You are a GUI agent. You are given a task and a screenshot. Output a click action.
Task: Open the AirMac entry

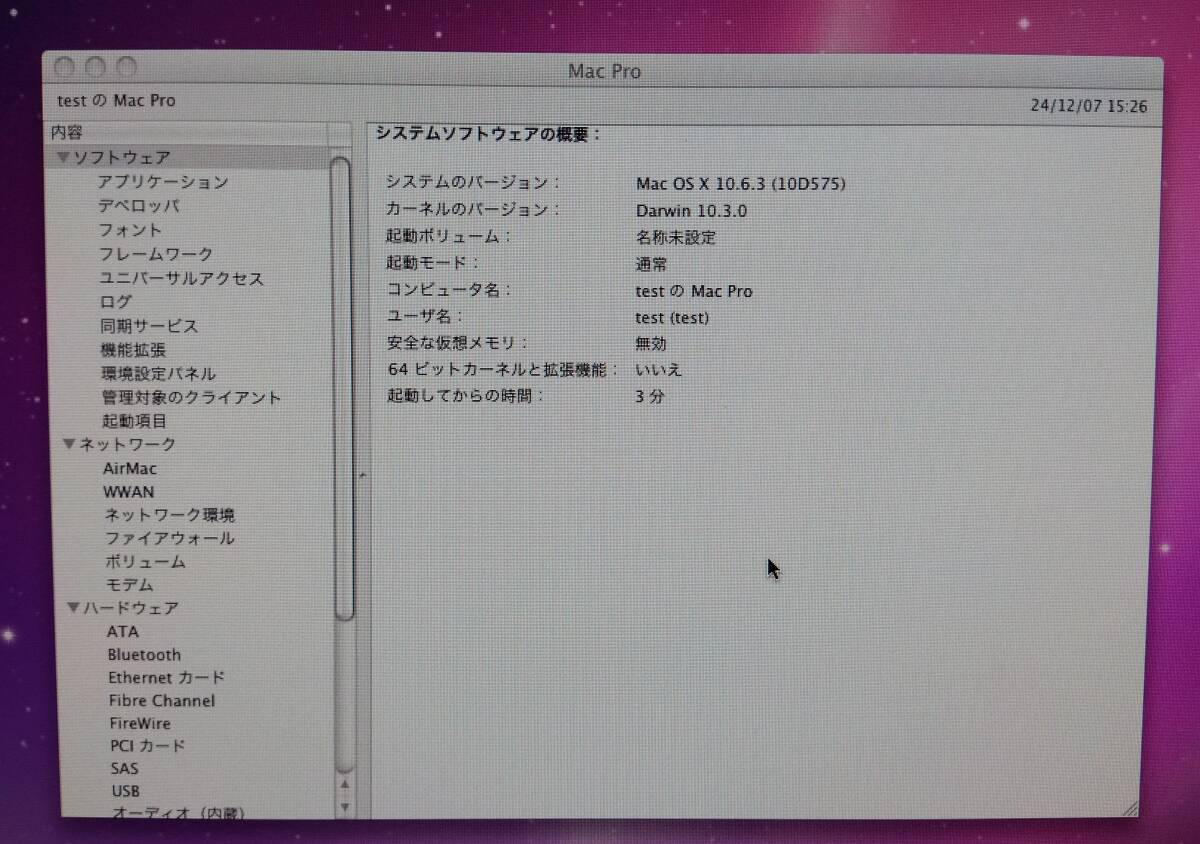tap(130, 468)
